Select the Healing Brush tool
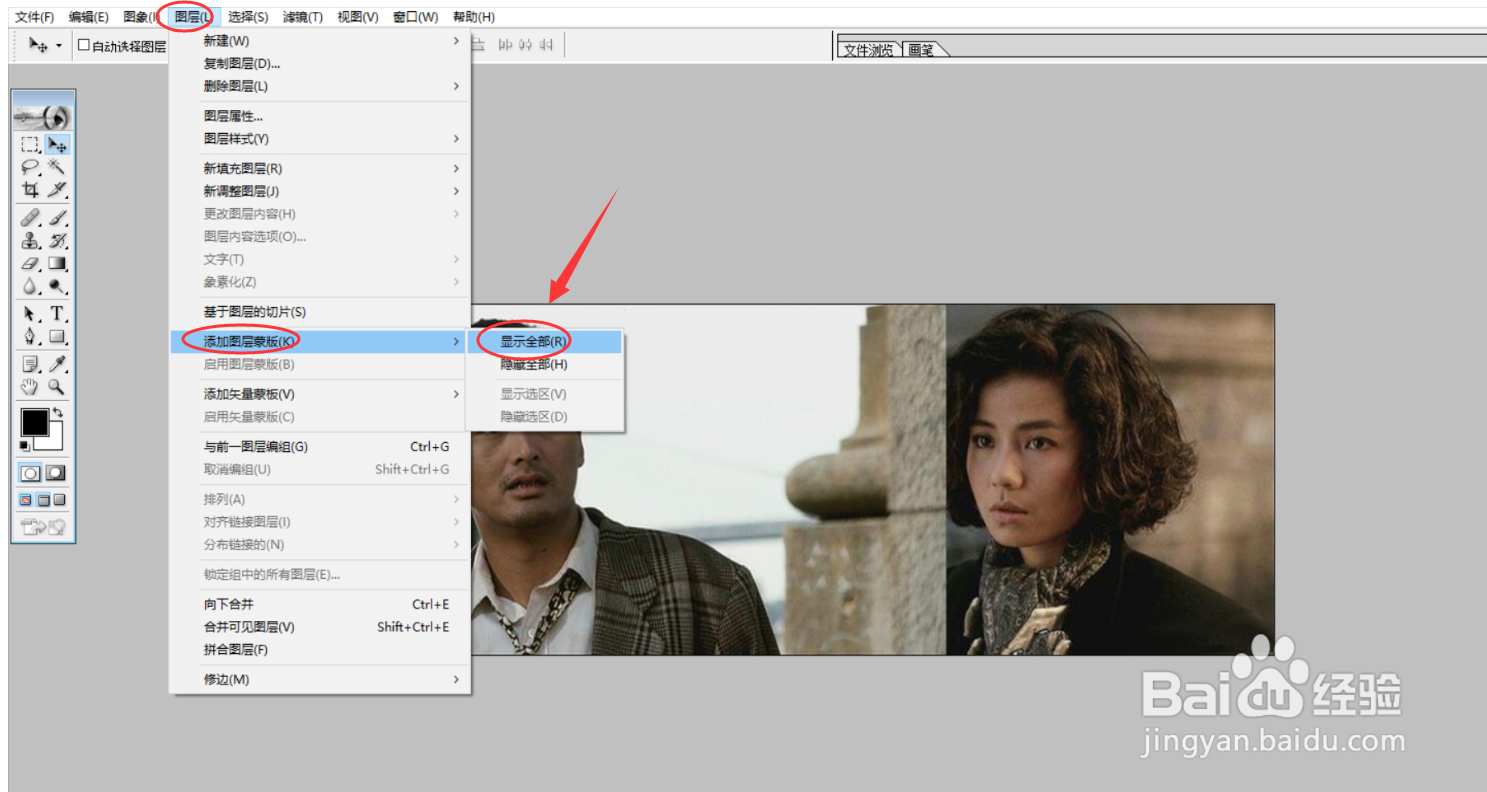1487x792 pixels. tap(30, 218)
